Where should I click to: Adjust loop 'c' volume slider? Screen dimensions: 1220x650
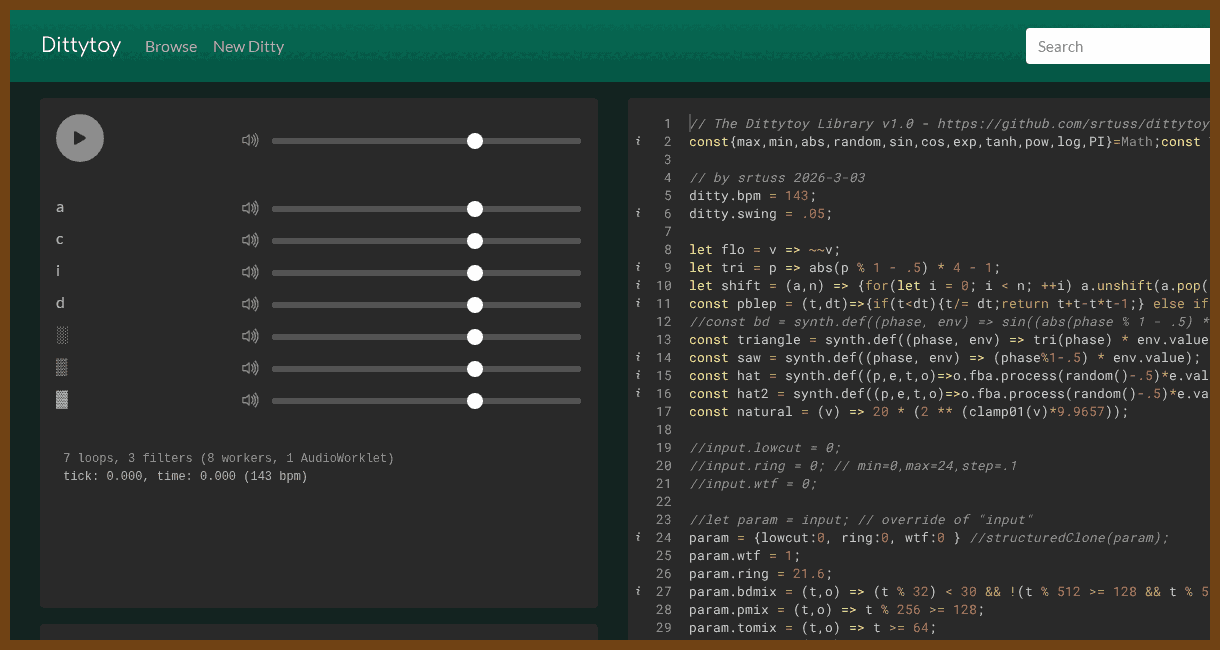pyautogui.click(x=426, y=241)
